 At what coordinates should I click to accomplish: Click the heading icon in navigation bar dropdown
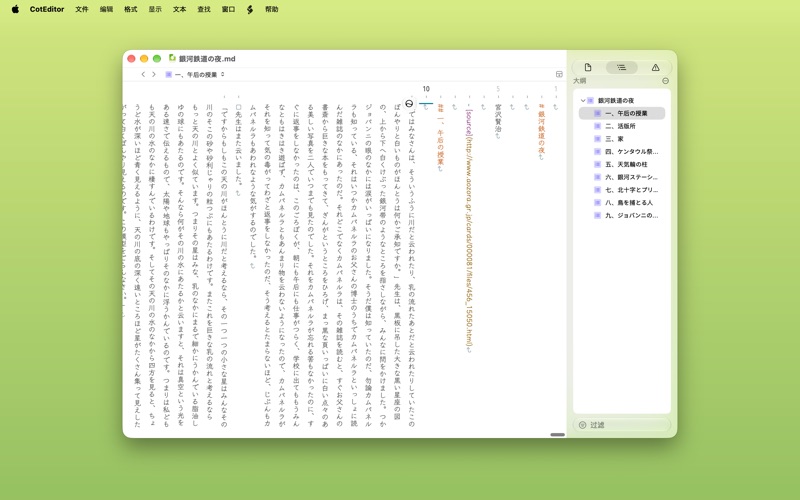[x=168, y=74]
